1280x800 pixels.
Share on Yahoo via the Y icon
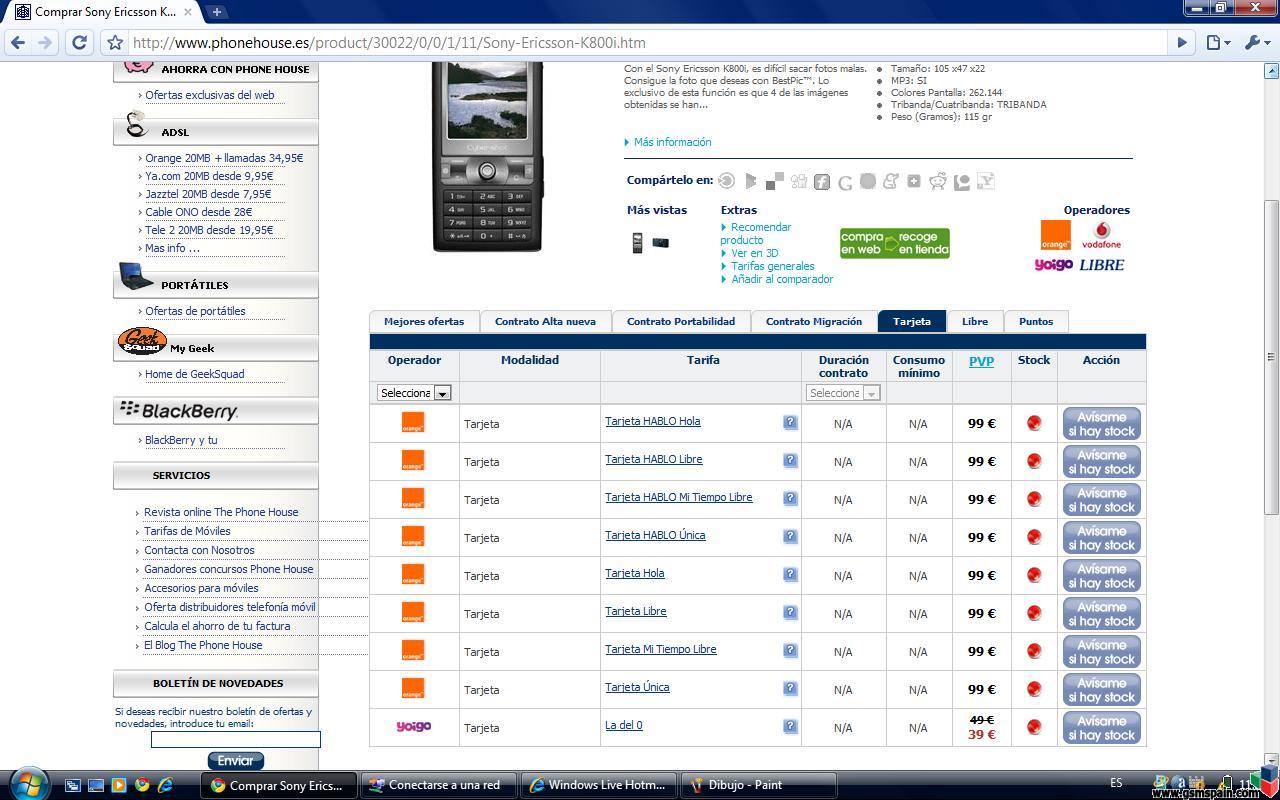(985, 181)
